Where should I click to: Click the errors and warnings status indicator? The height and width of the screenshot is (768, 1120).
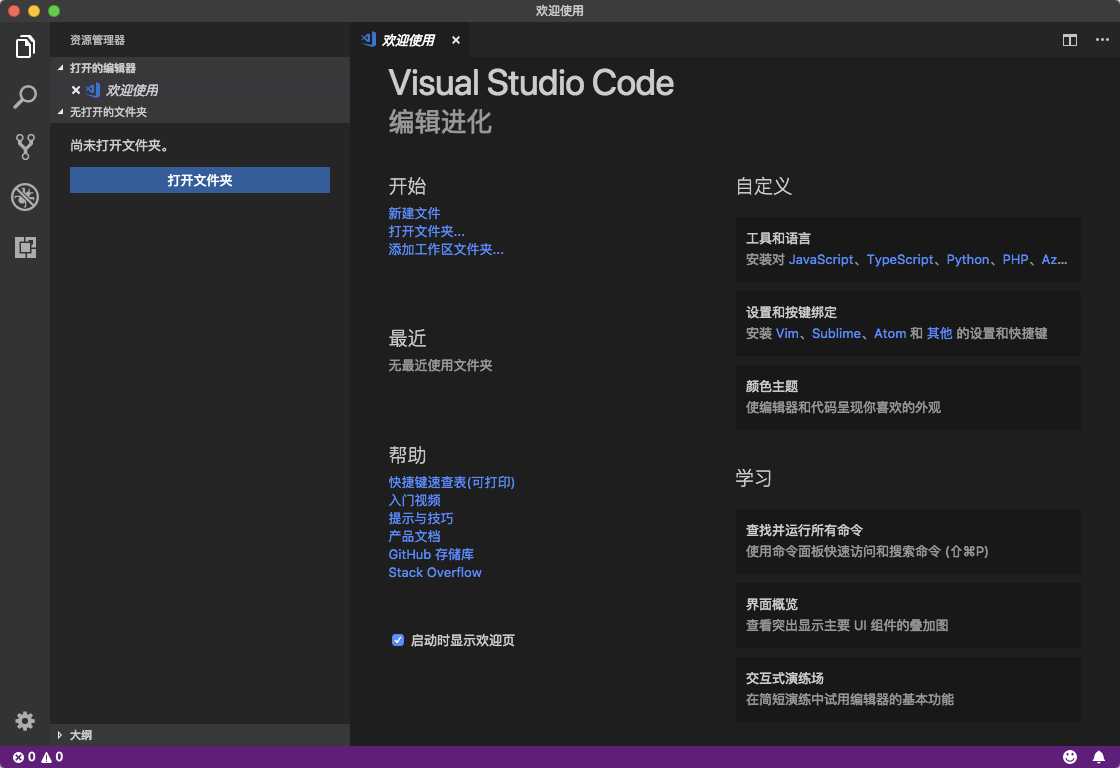(38, 757)
